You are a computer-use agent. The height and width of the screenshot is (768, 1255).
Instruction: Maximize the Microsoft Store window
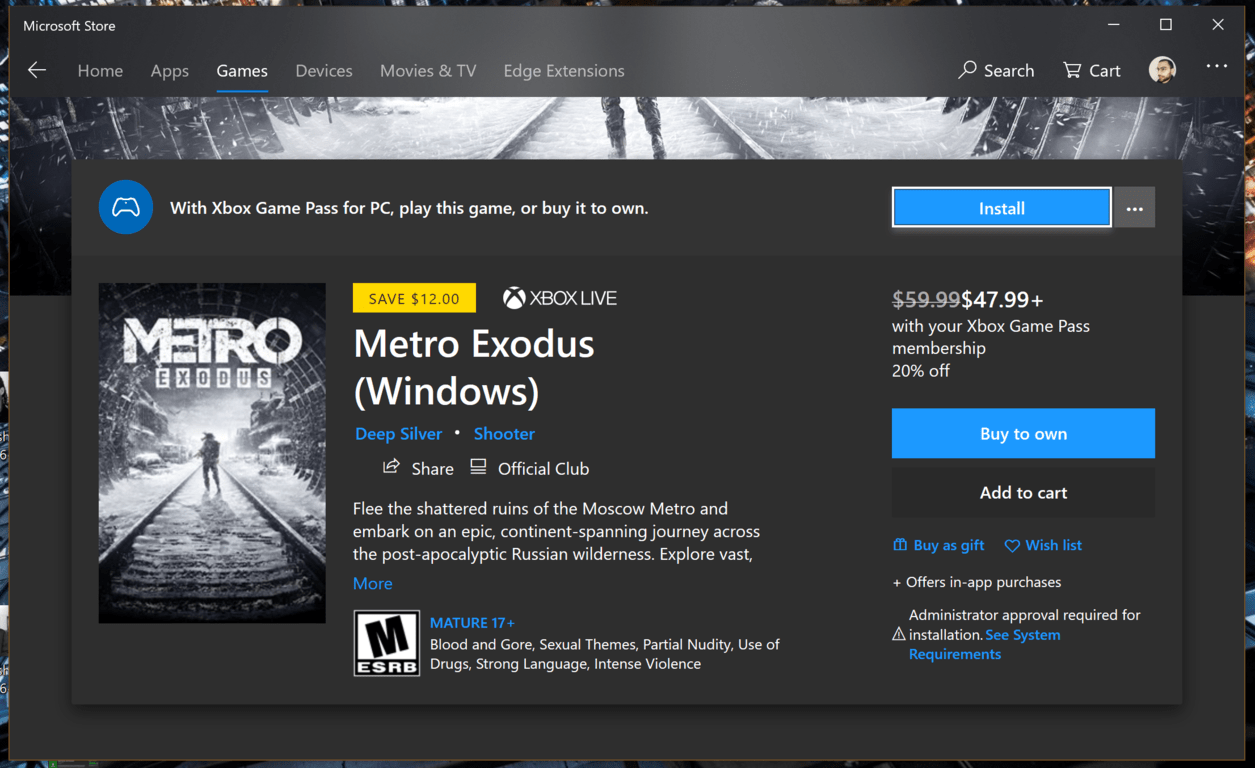[x=1165, y=25]
